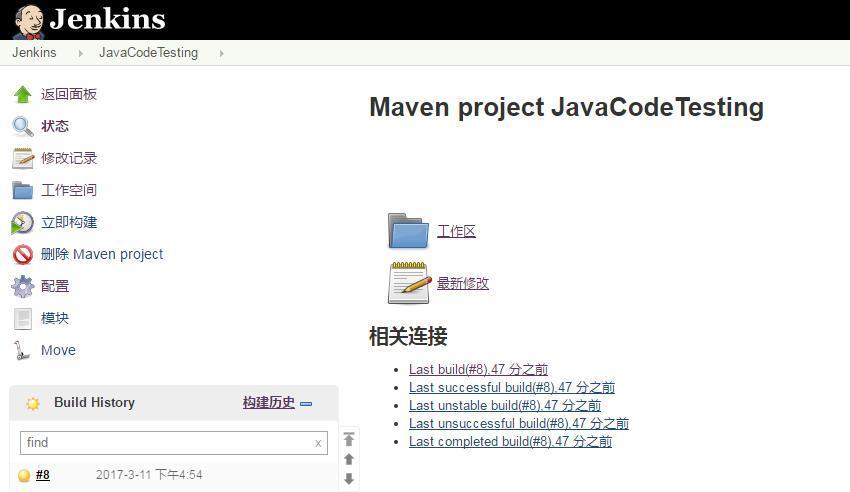Collapse the build history with the minus icon
850x492 pixels.
point(306,404)
